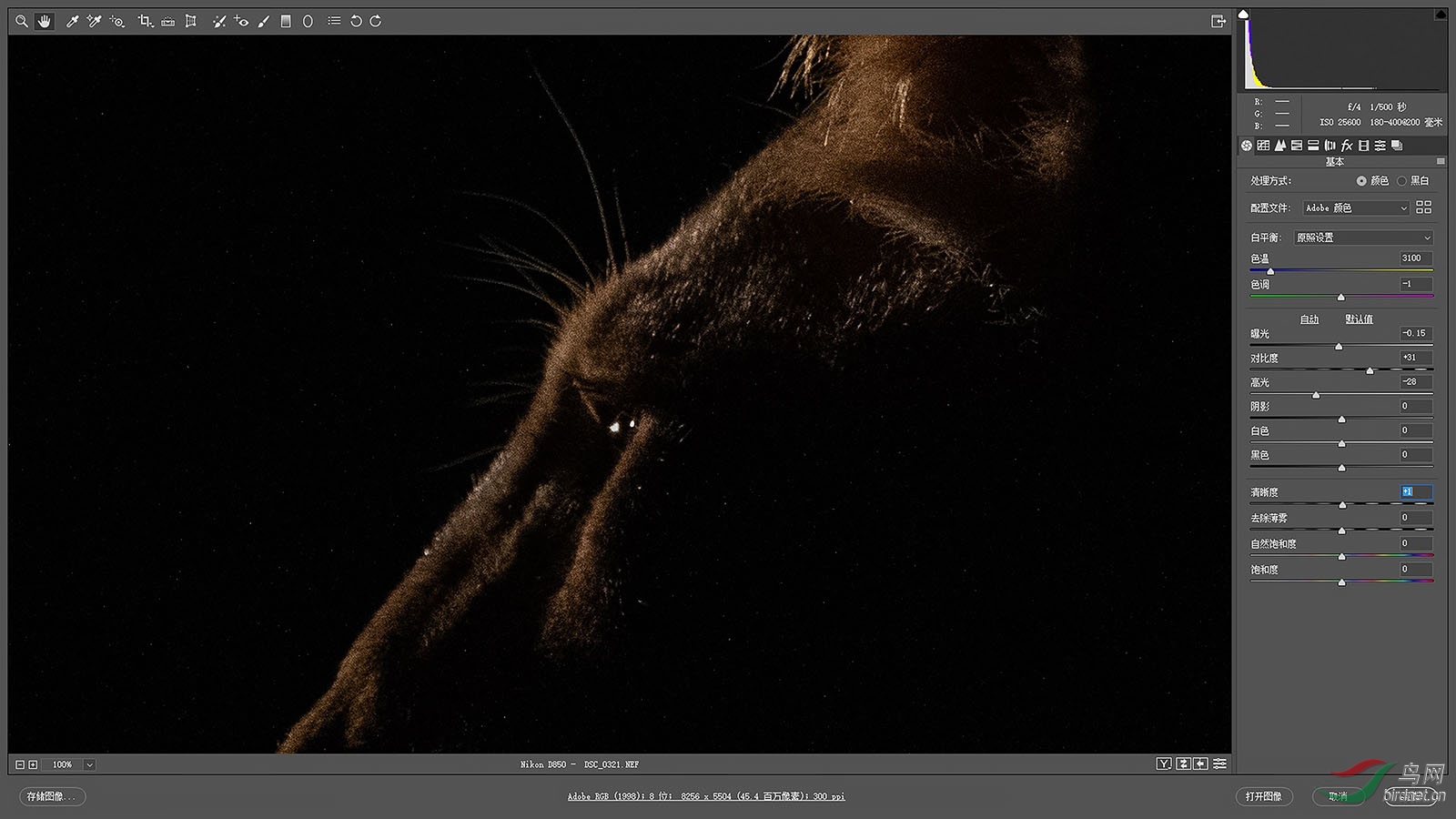Screen dimensions: 1456x819
Task: Activate the Crop tool
Action: (x=145, y=21)
